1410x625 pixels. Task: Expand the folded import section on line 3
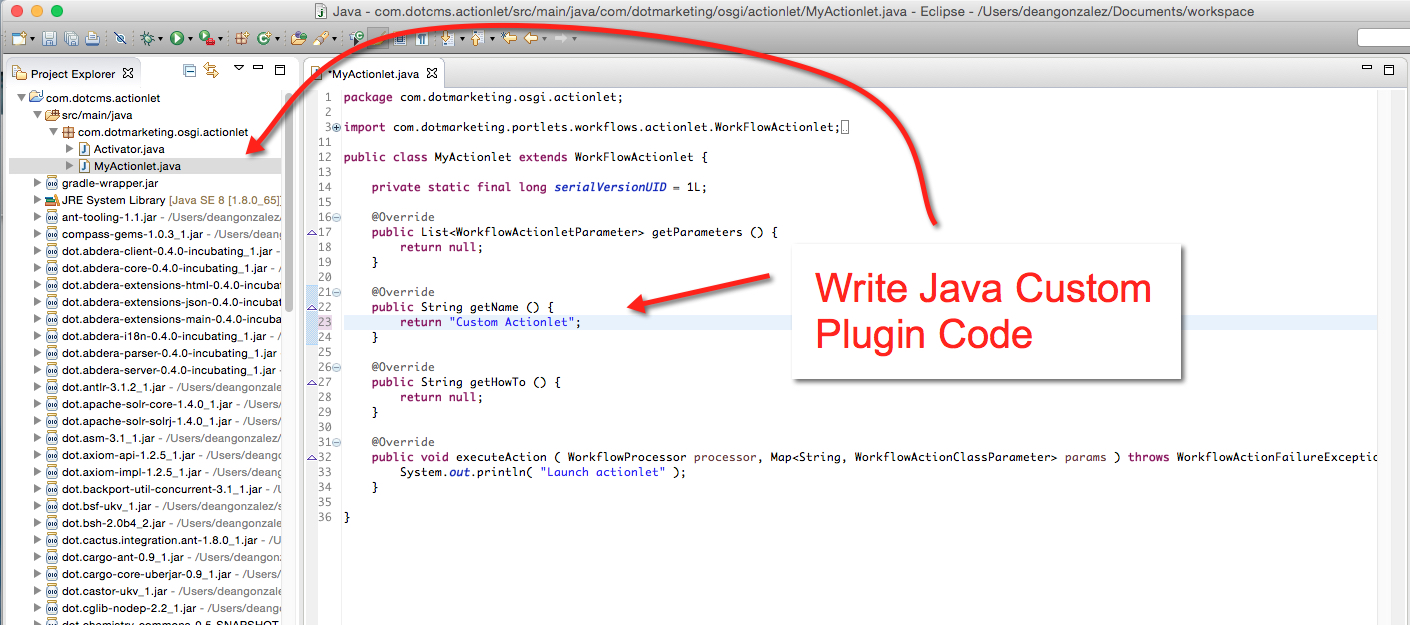[x=336, y=127]
